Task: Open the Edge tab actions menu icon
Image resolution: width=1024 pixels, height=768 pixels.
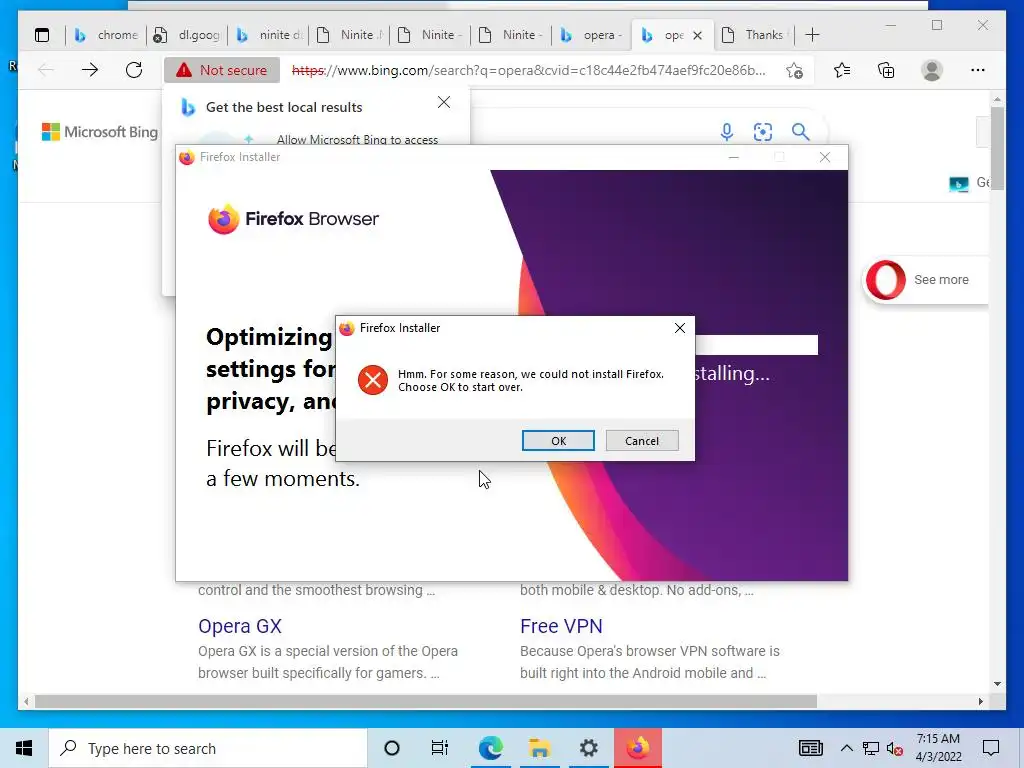Action: coord(42,35)
